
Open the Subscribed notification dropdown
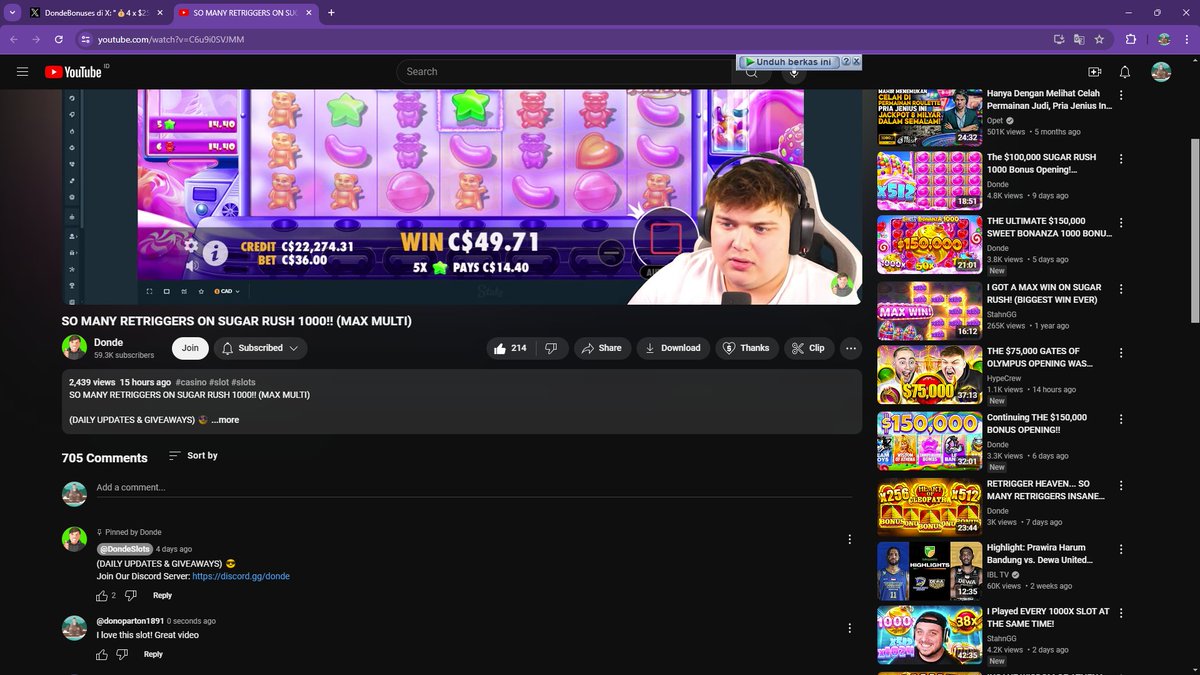260,348
